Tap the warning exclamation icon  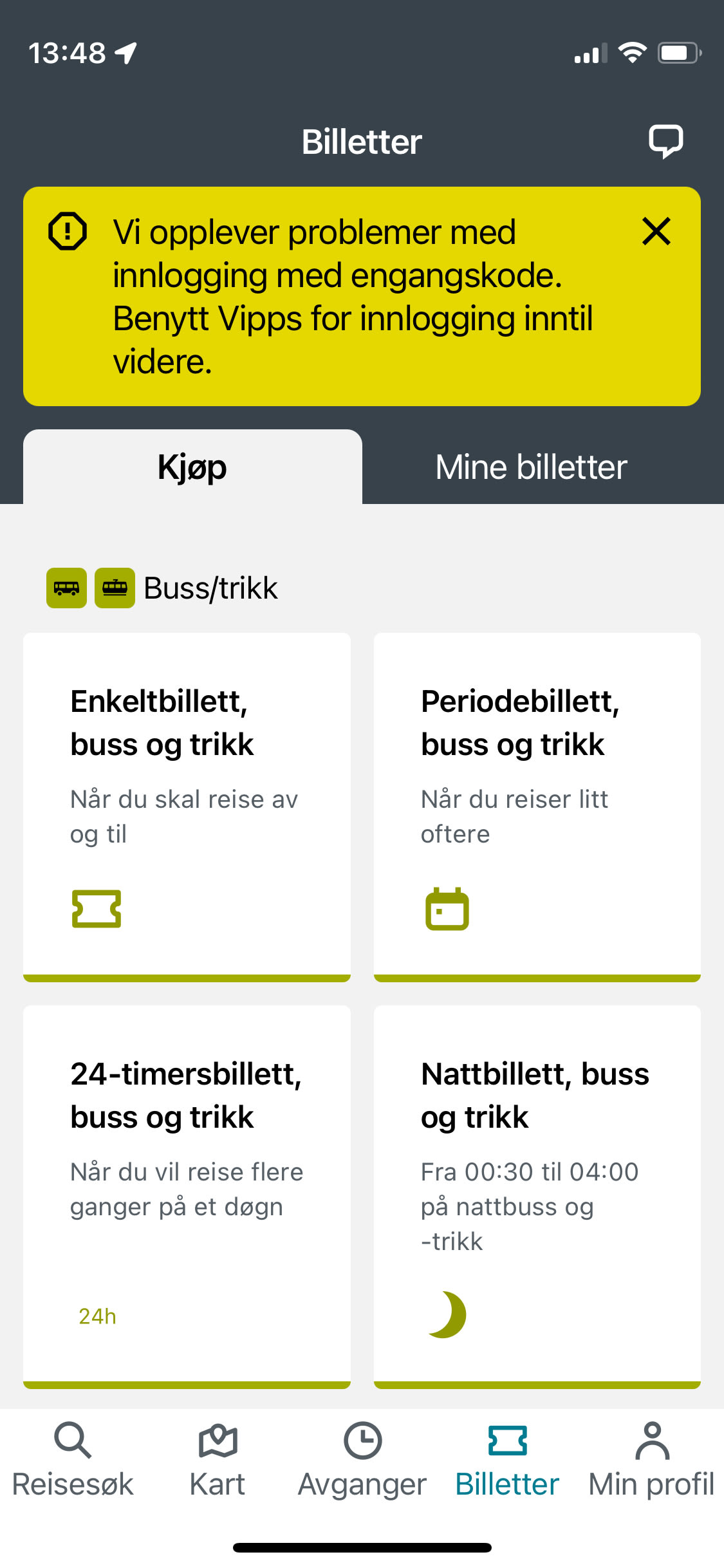[68, 231]
